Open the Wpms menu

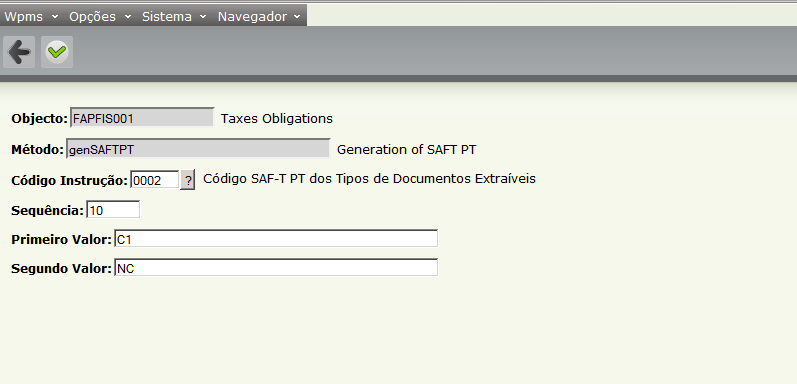32,16
